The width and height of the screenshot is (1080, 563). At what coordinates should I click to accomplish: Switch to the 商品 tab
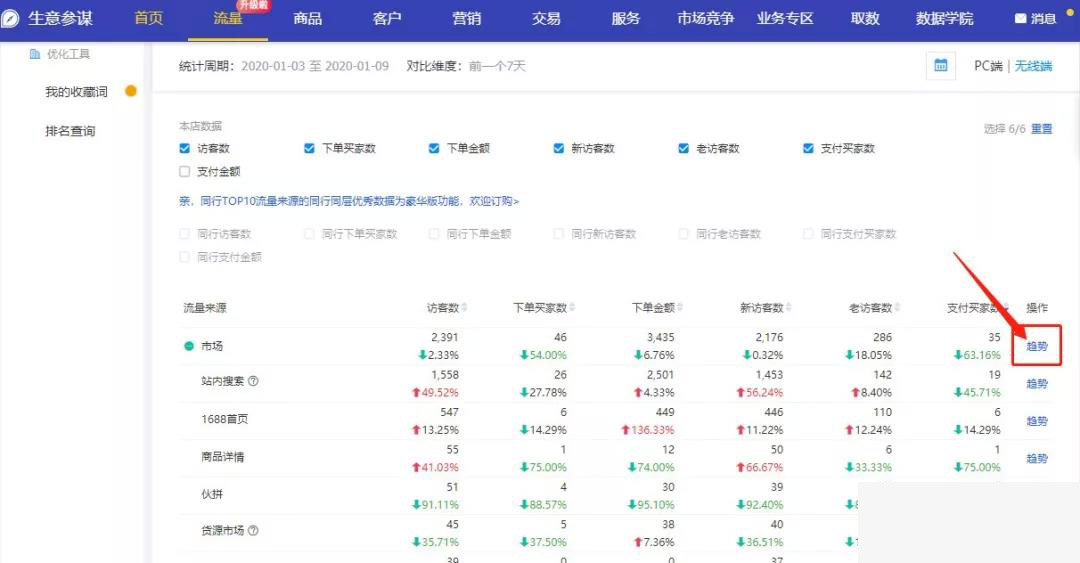coord(307,19)
